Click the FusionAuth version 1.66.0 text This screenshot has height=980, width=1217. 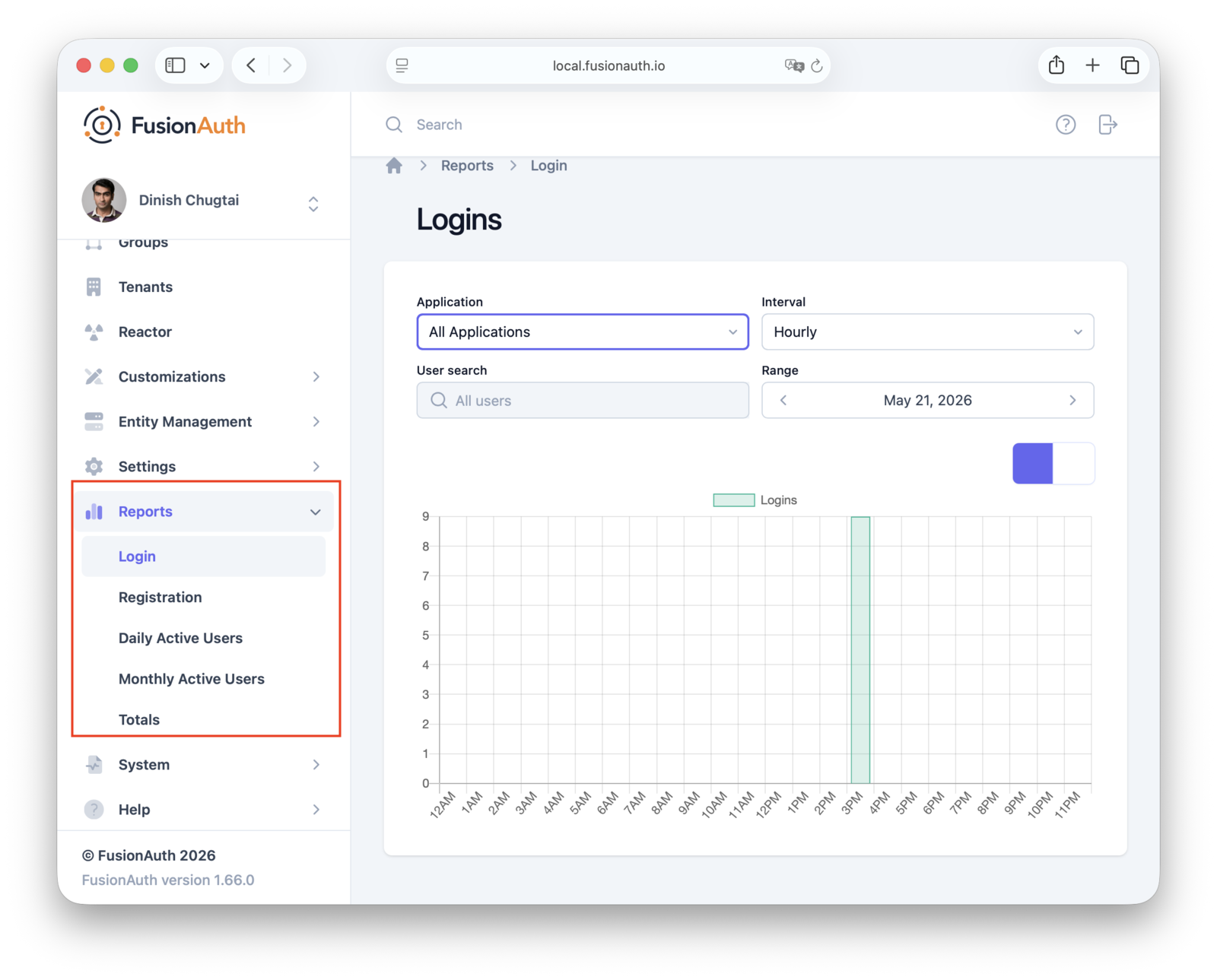tap(168, 880)
